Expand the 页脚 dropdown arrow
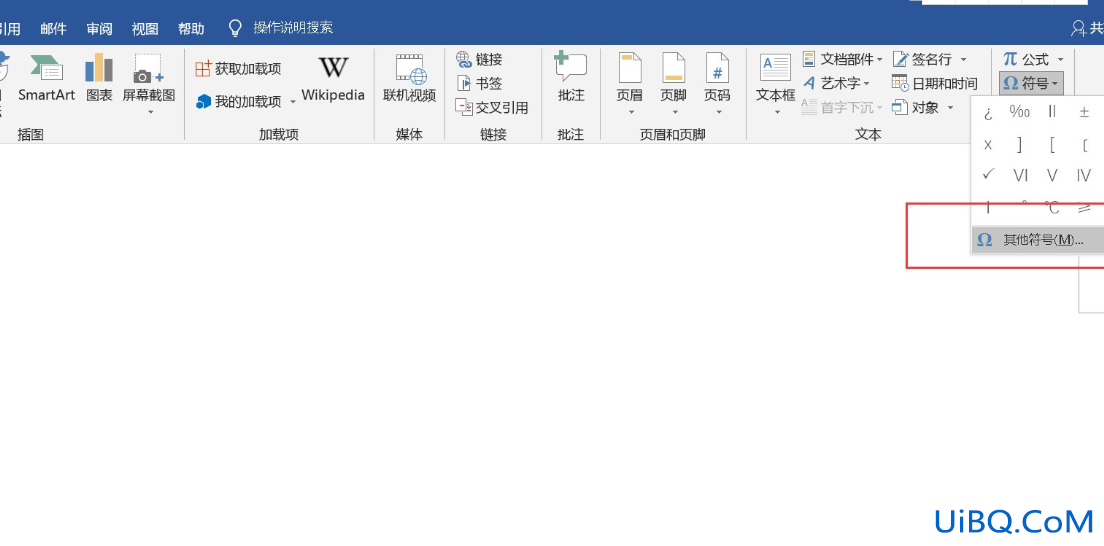The width and height of the screenshot is (1104, 546). coord(675,111)
